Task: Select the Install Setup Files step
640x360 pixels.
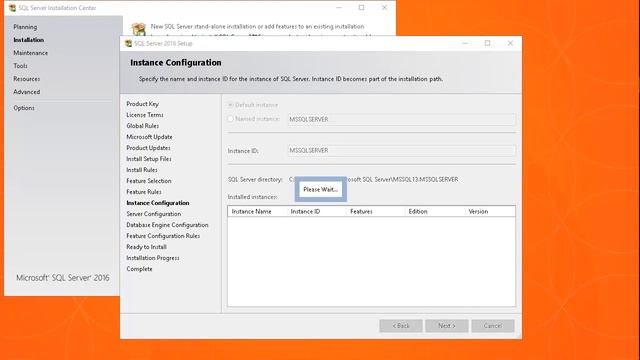Action: coord(149,159)
